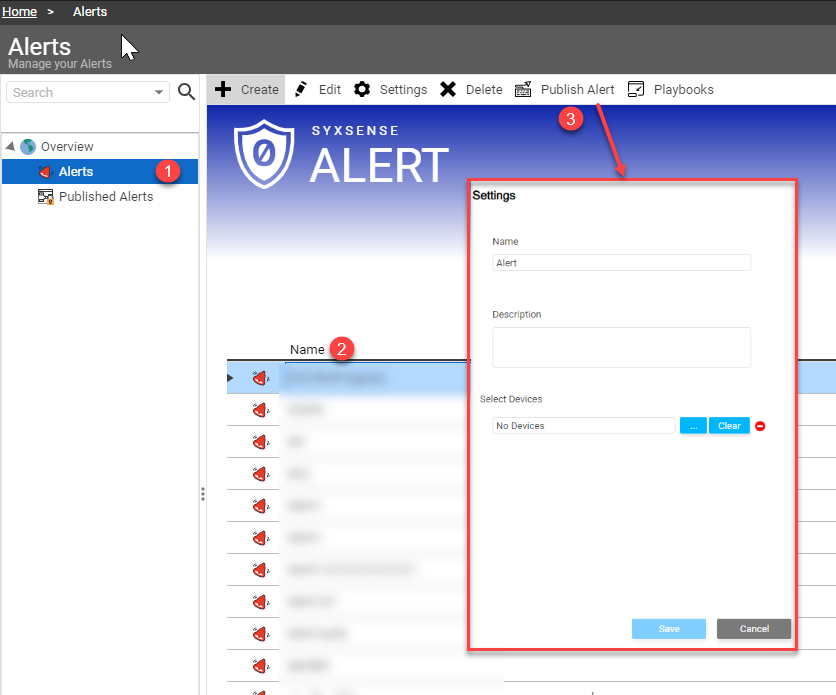836x695 pixels.
Task: Click into the Description text box
Action: [x=621, y=347]
